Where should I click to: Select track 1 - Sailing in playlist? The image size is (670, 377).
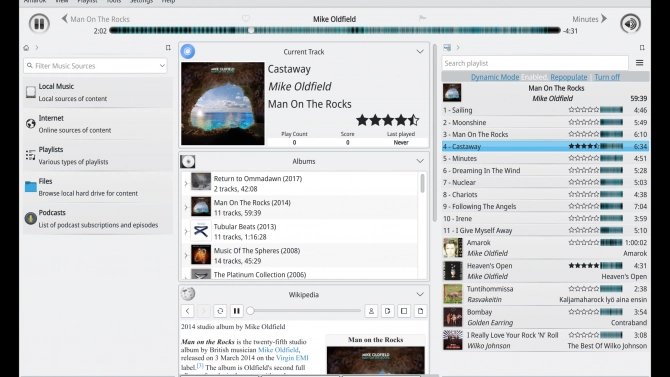tap(545, 110)
